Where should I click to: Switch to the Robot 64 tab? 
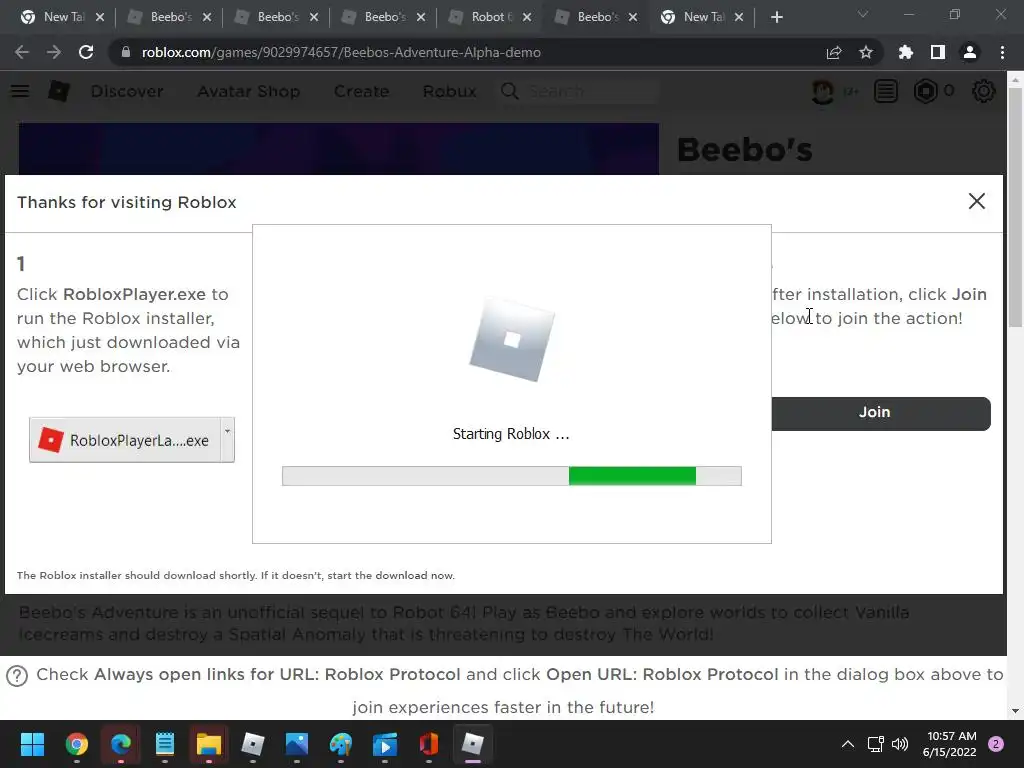pyautogui.click(x=488, y=17)
